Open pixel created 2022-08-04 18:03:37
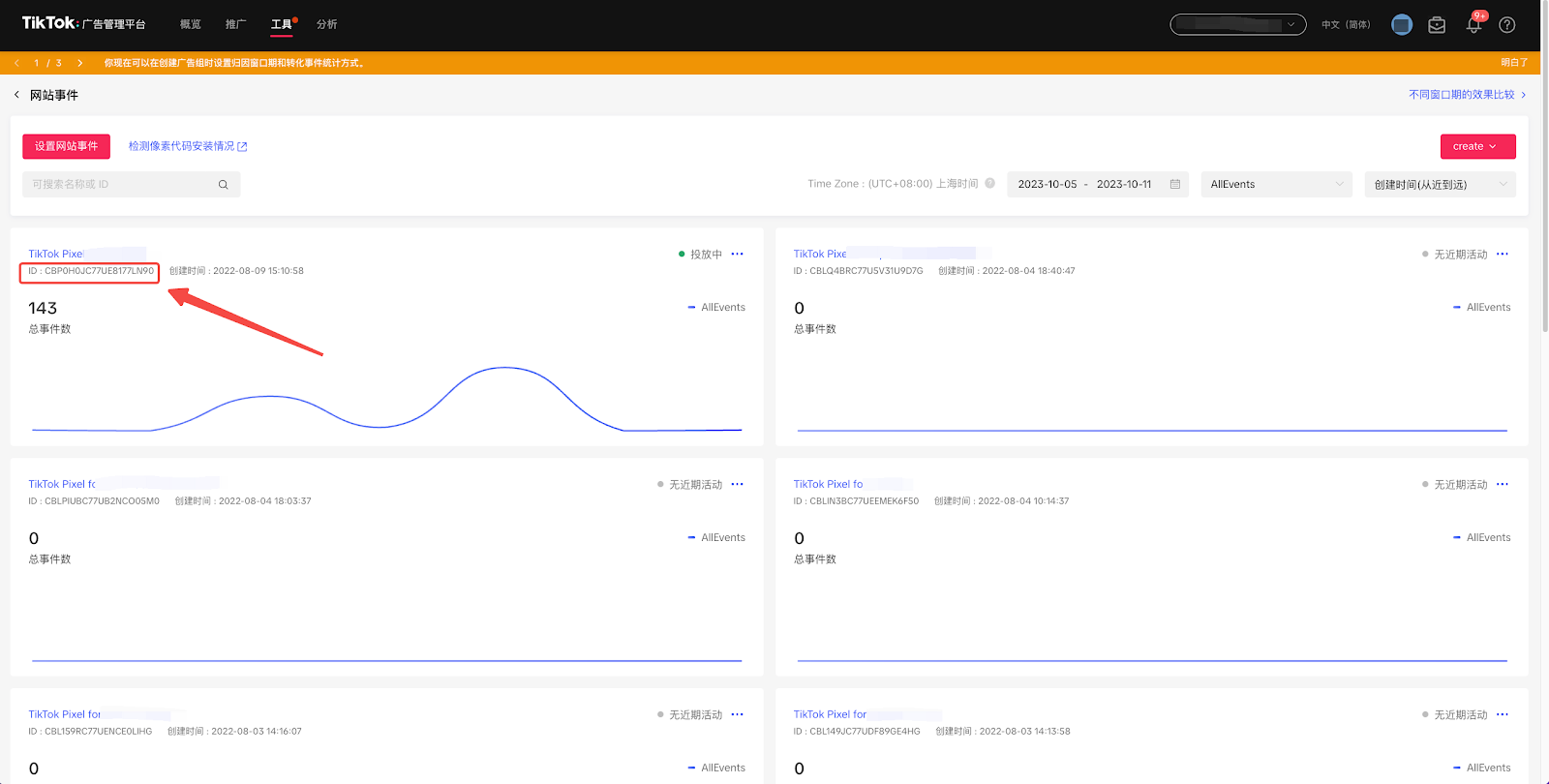This screenshot has height=784, width=1549. coord(62,484)
